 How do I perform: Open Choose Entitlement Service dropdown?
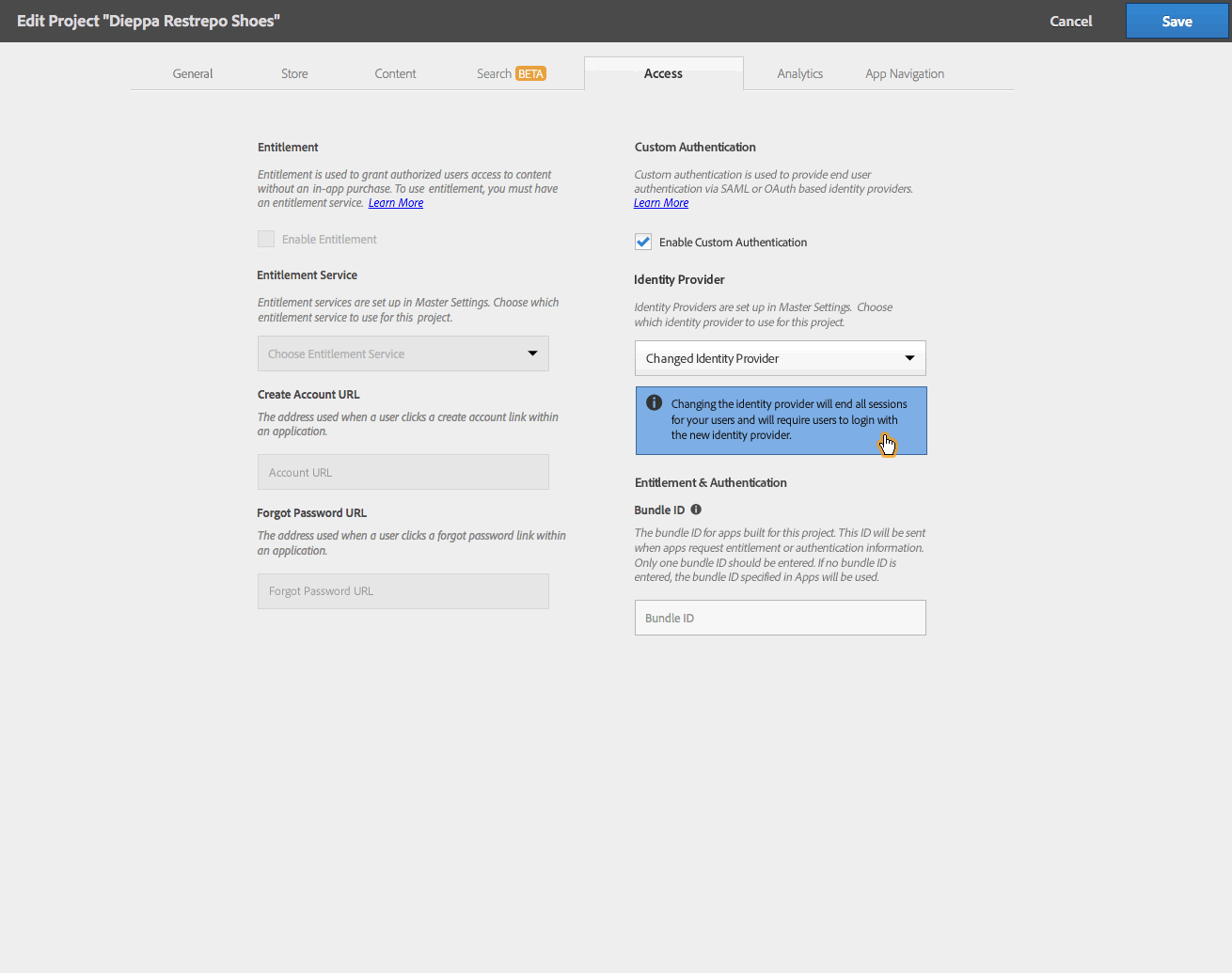click(x=403, y=353)
